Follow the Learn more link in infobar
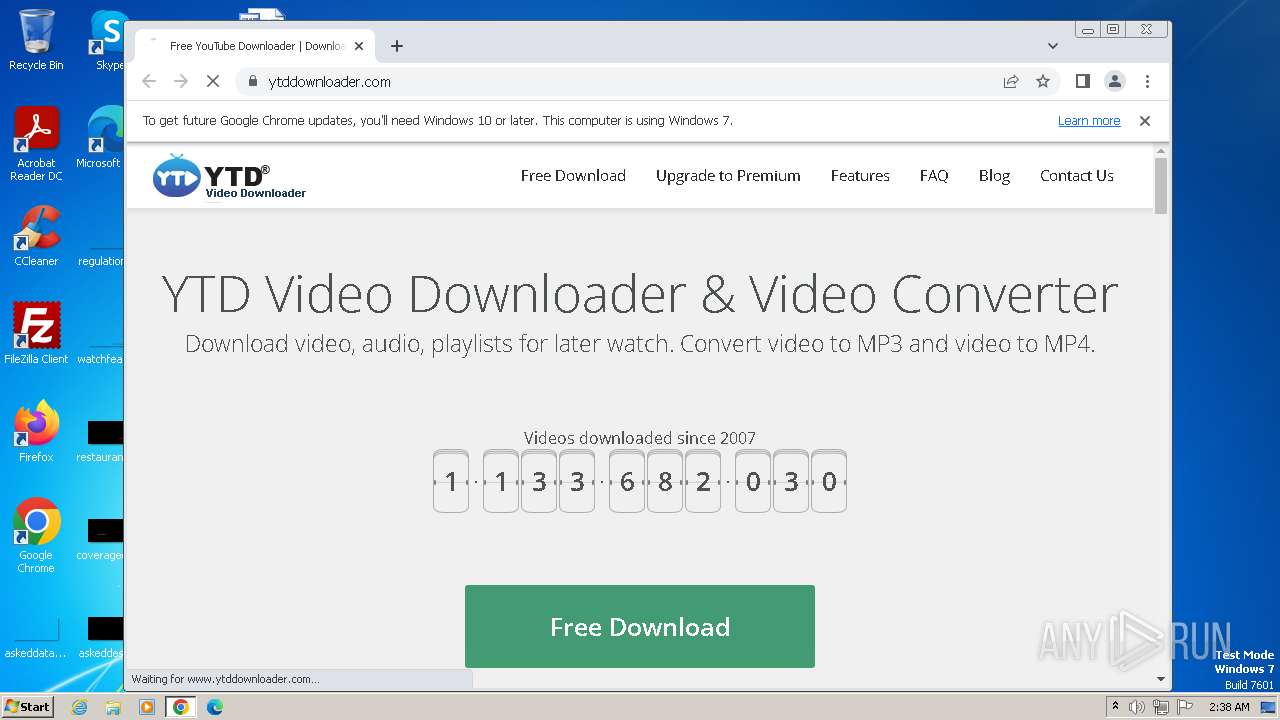 point(1089,121)
